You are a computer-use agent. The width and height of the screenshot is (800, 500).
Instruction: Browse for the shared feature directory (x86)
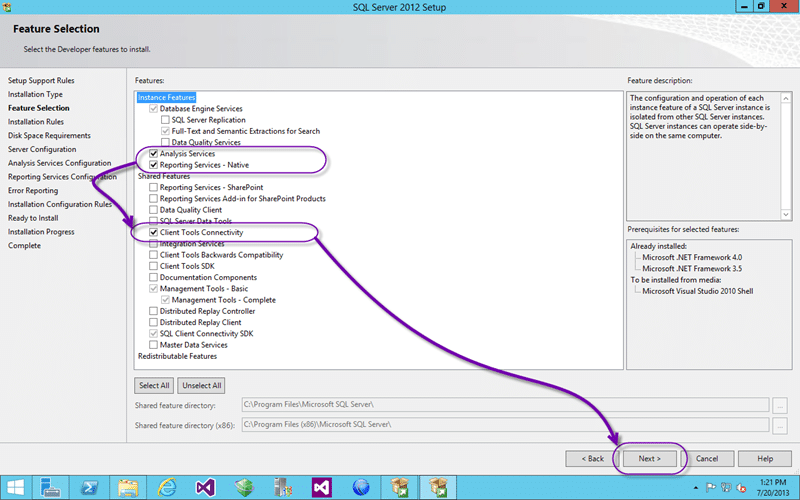tap(780, 426)
